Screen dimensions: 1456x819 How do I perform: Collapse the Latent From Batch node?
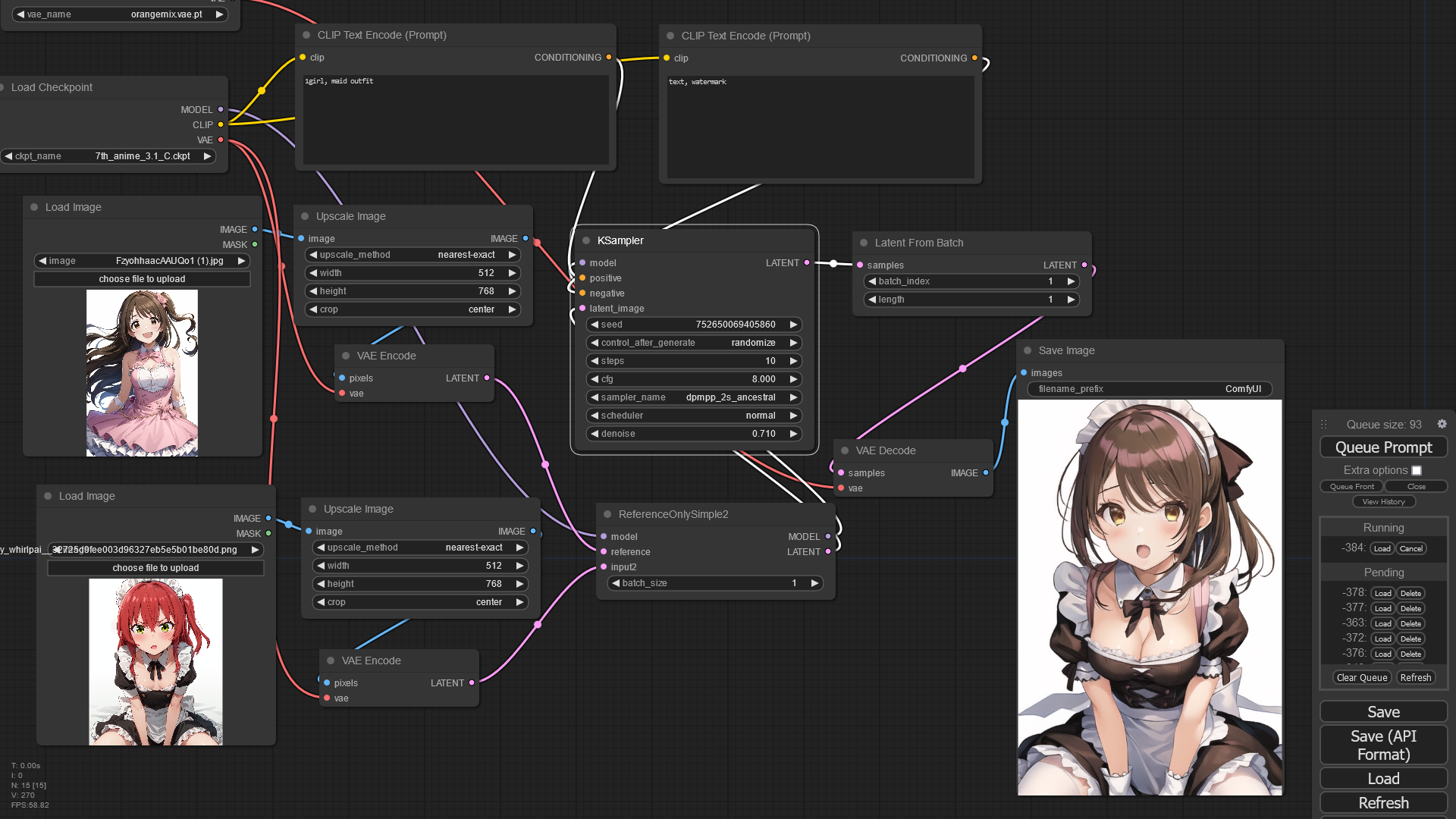point(864,243)
